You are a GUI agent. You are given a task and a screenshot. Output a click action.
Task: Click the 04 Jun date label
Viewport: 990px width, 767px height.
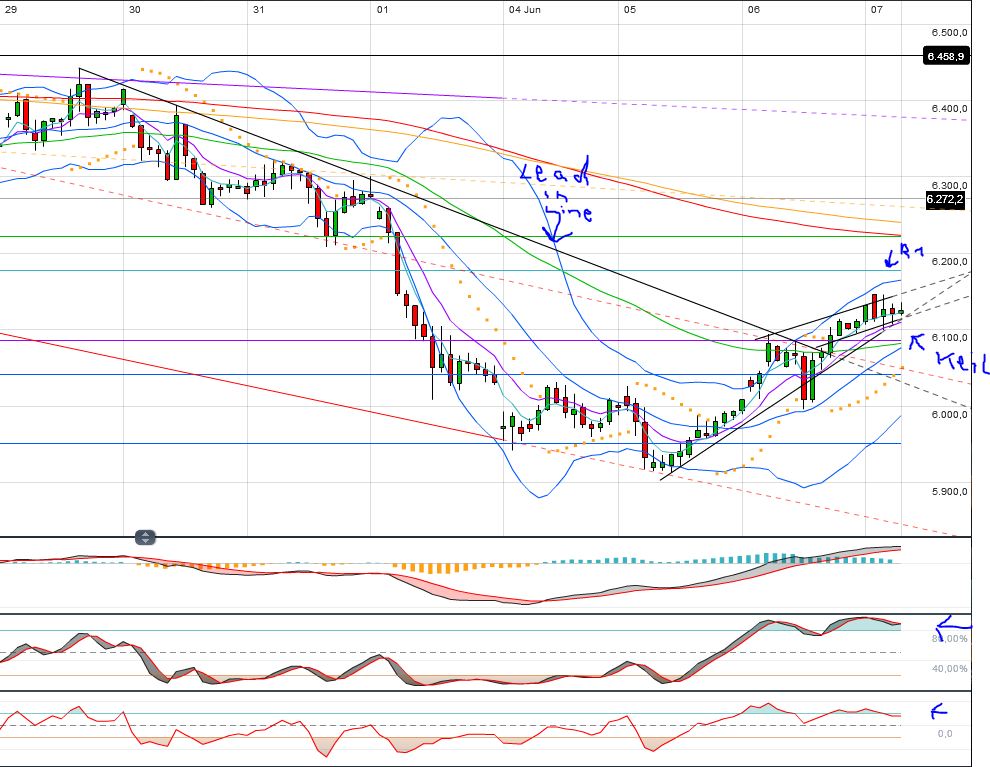pos(525,9)
